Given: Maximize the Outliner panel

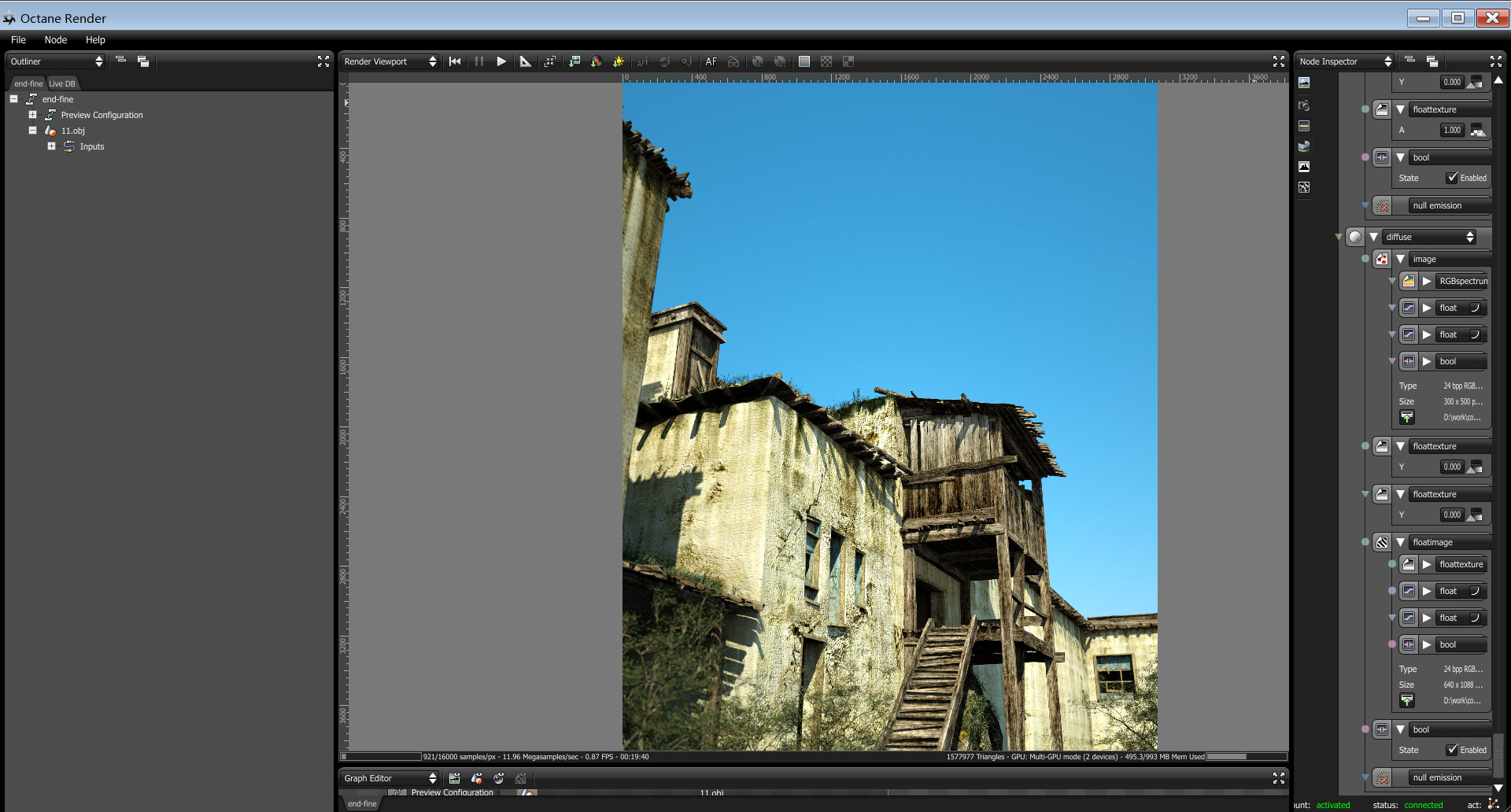Looking at the screenshot, I should point(323,61).
